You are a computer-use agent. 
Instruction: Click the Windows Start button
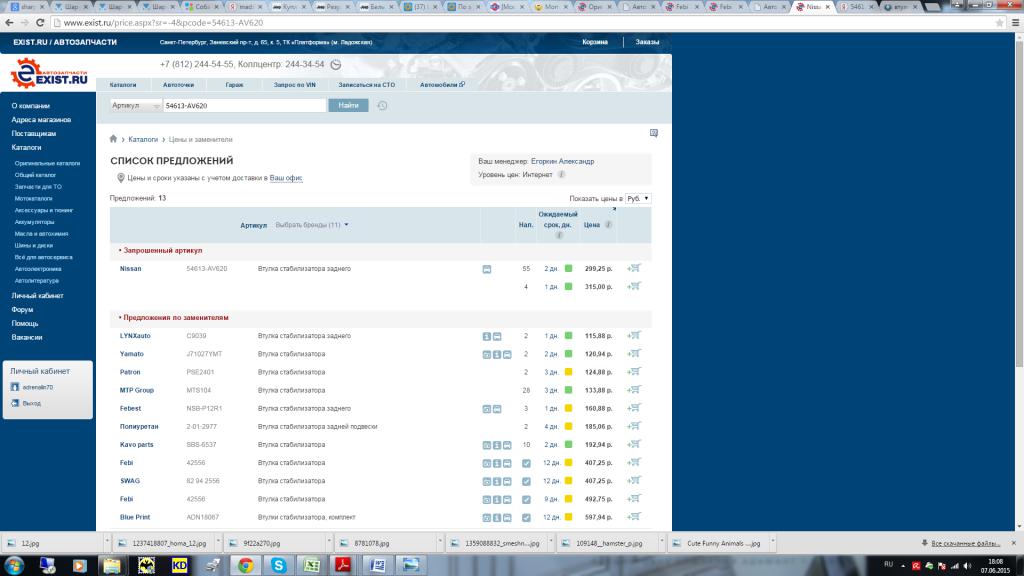point(14,565)
